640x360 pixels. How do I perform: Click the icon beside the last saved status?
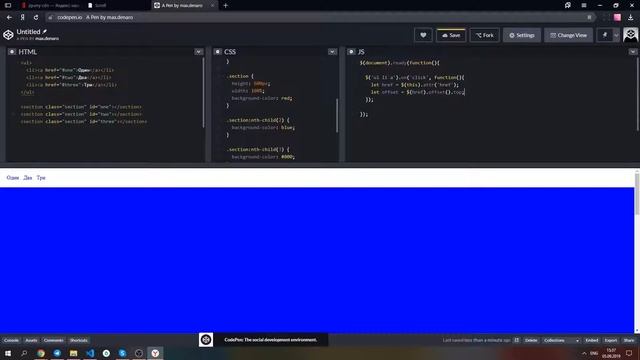point(516,340)
